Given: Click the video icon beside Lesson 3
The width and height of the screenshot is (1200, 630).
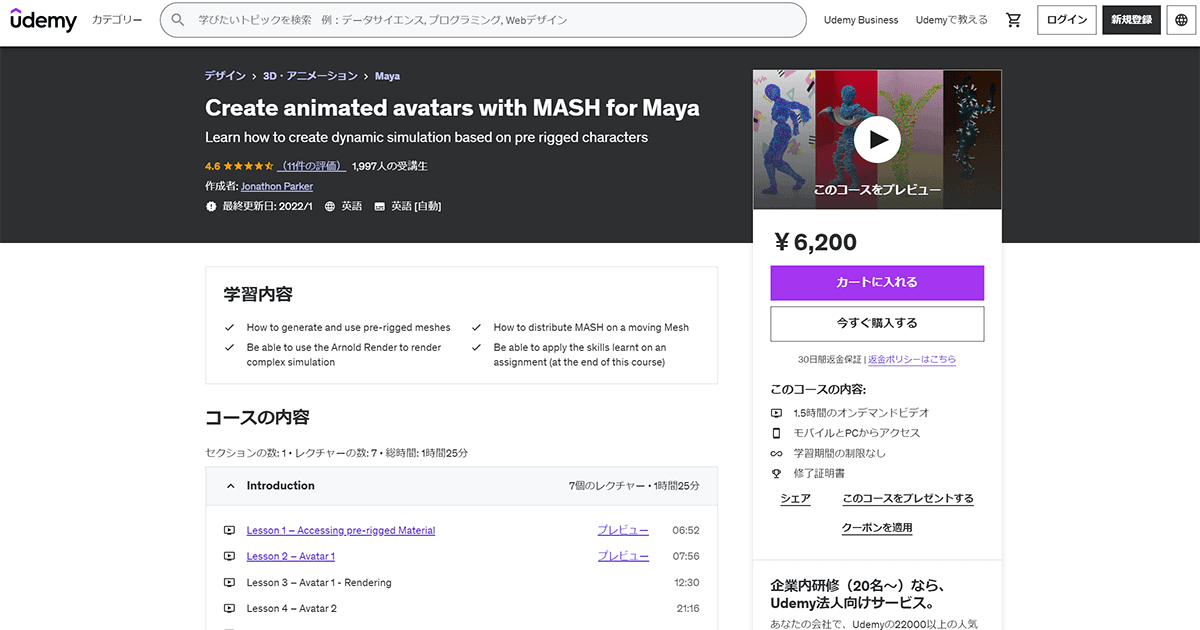Looking at the screenshot, I should pyautogui.click(x=229, y=582).
